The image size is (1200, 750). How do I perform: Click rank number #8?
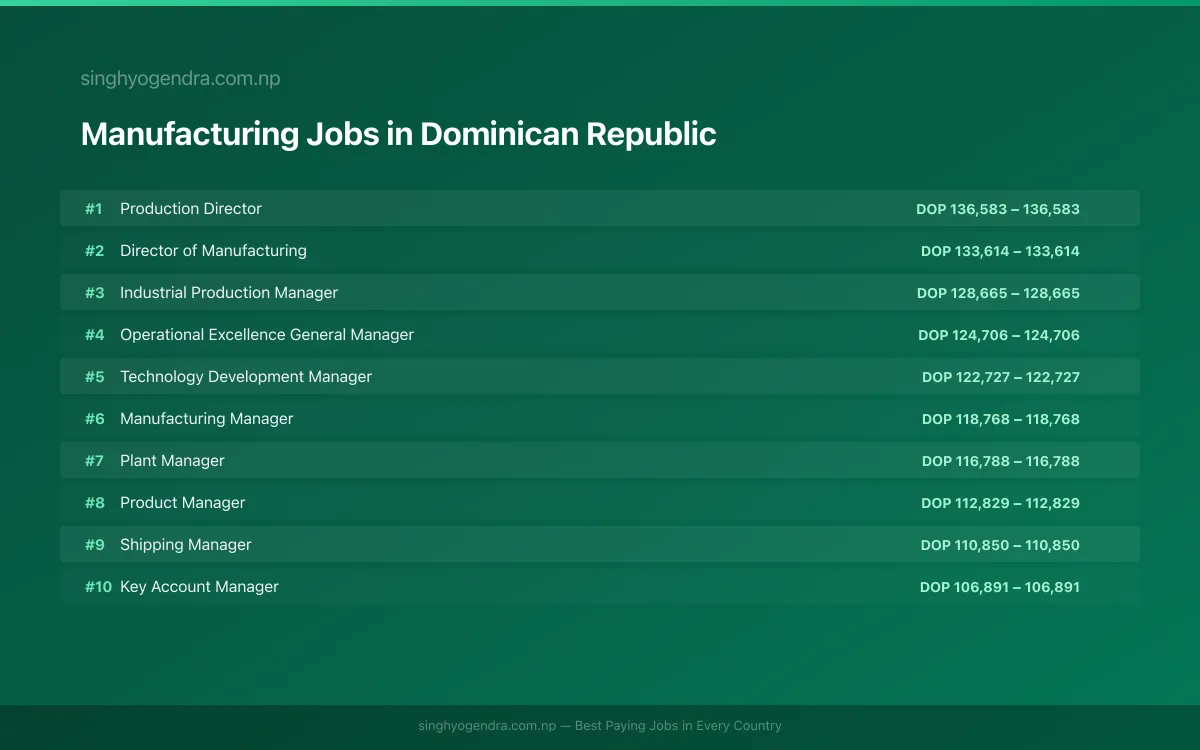(x=94, y=503)
